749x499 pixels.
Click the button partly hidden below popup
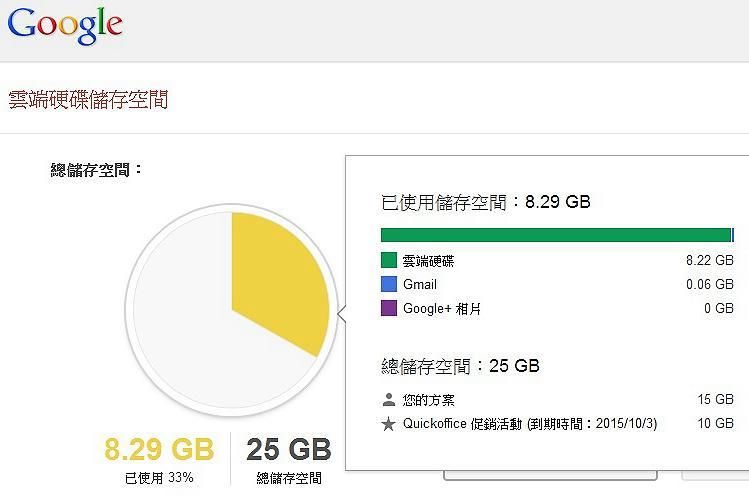click(550, 476)
